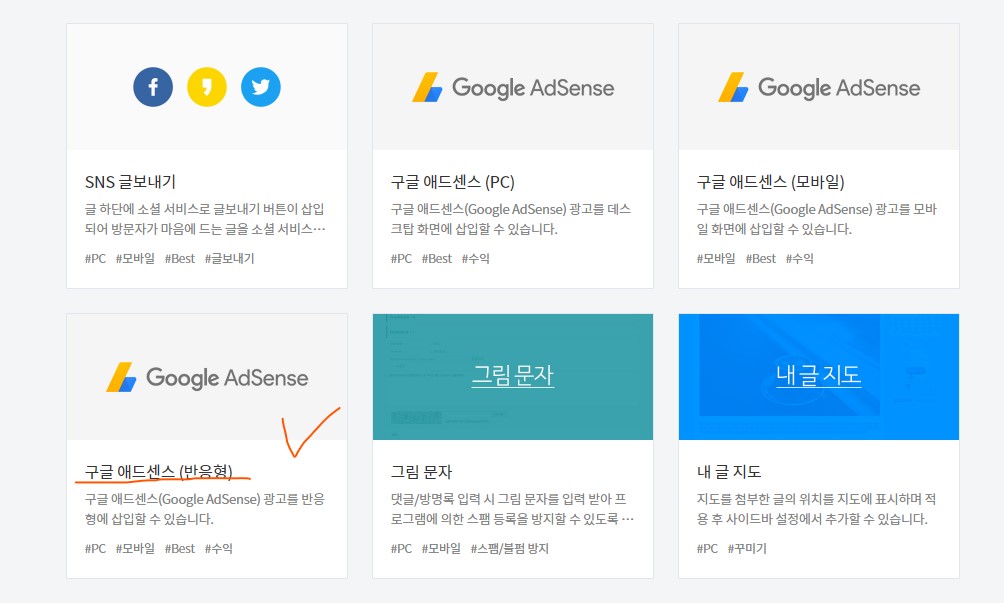Click #Best tag in 애드센스 (반응형) card
This screenshot has height=603, width=1004.
click(x=180, y=549)
